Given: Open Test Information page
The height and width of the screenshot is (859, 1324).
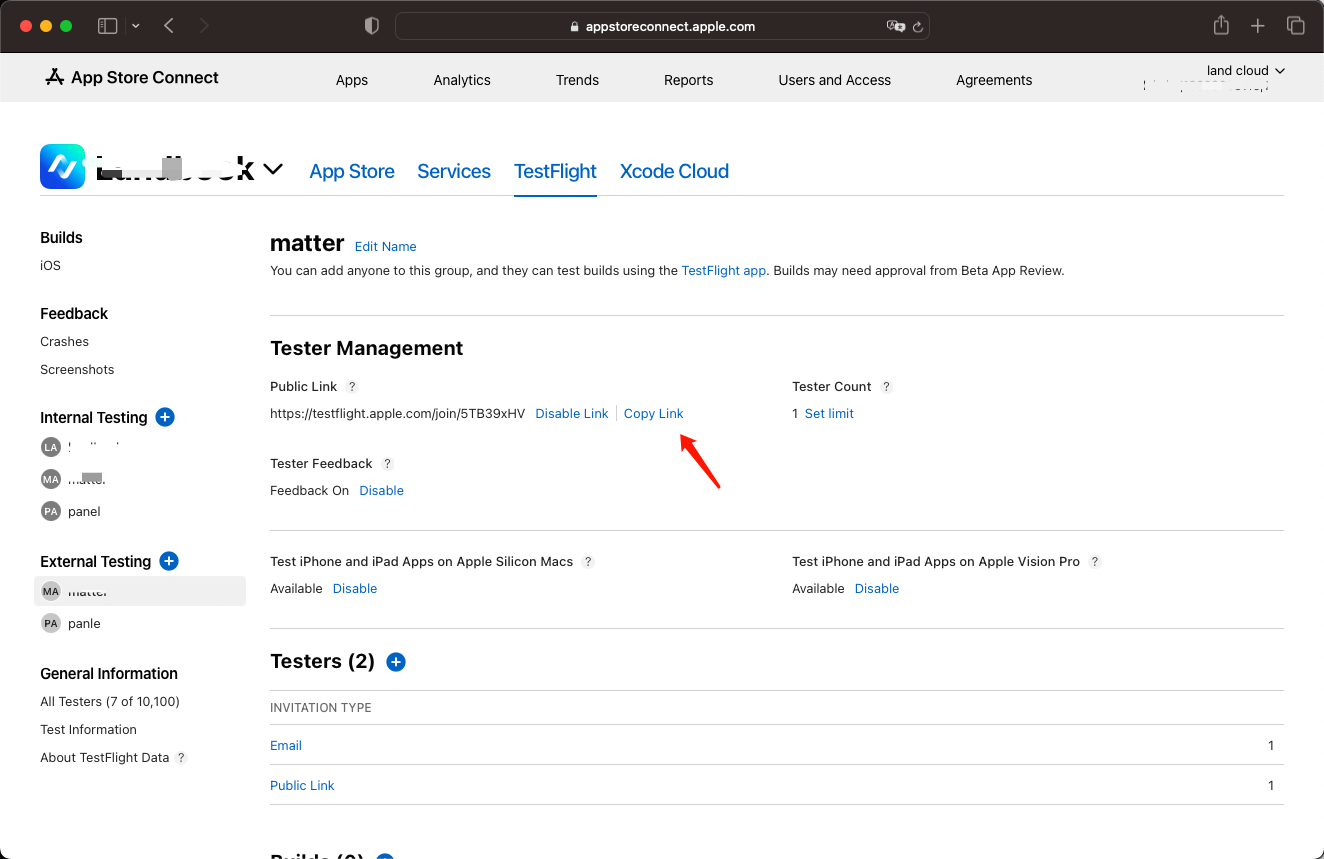Looking at the screenshot, I should [x=88, y=729].
